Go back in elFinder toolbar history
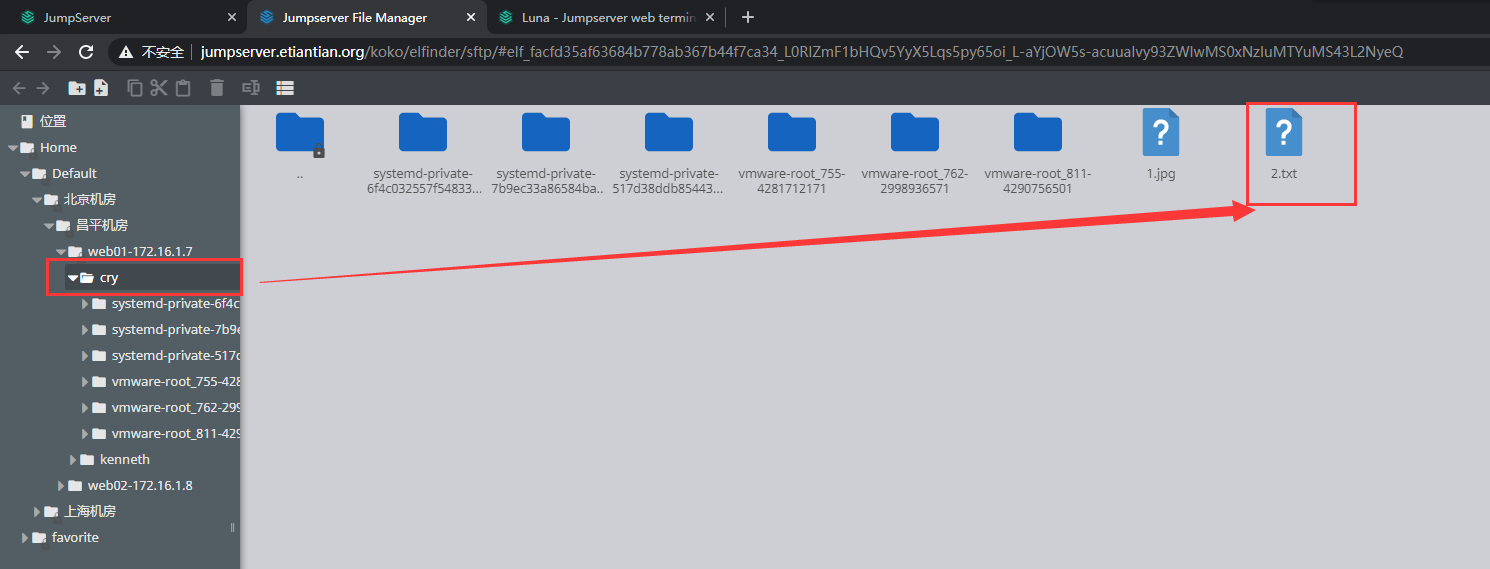 tap(19, 88)
